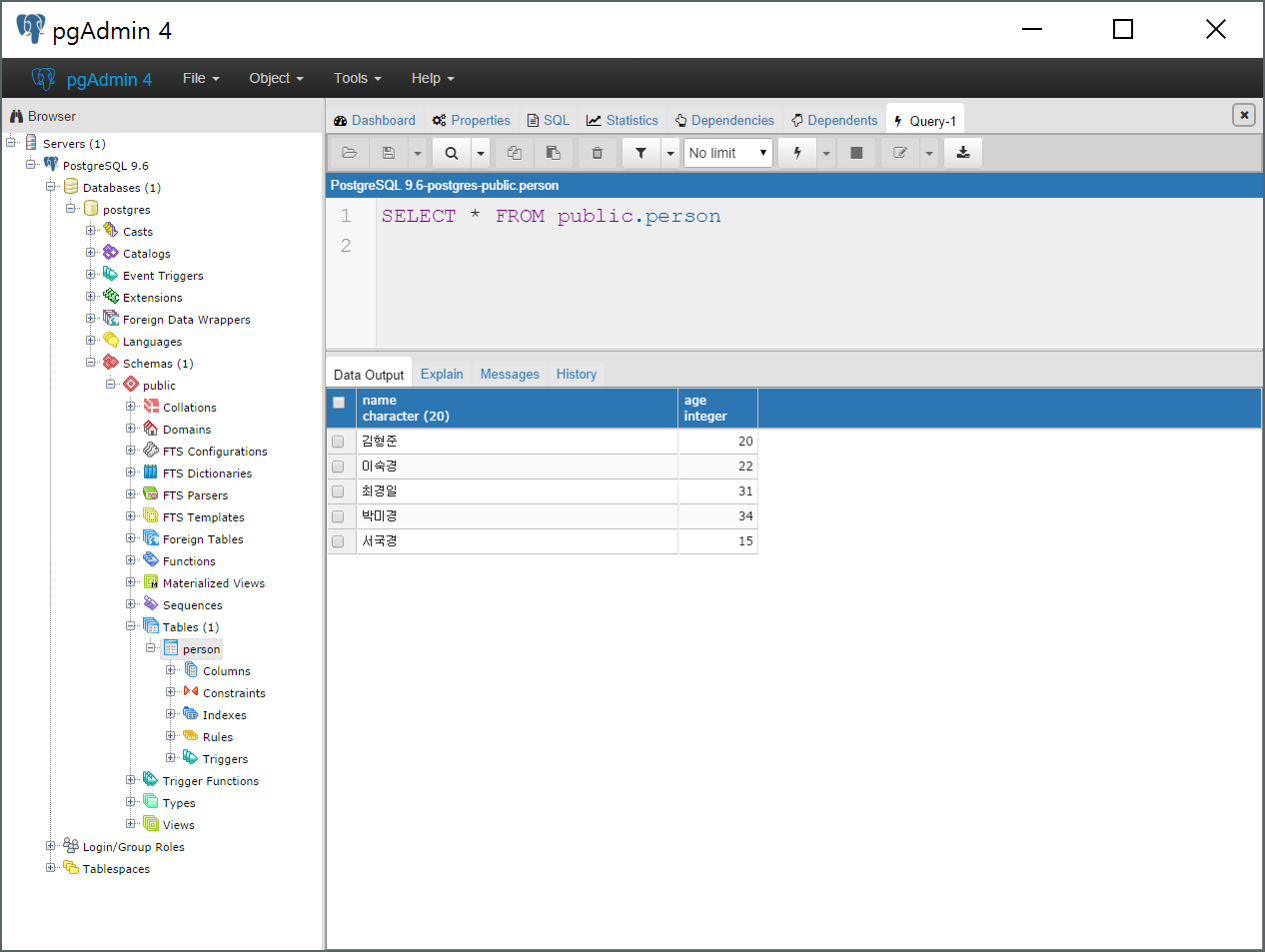Click the Tablespaces folder icon
This screenshot has height=952, width=1265.
(70, 869)
